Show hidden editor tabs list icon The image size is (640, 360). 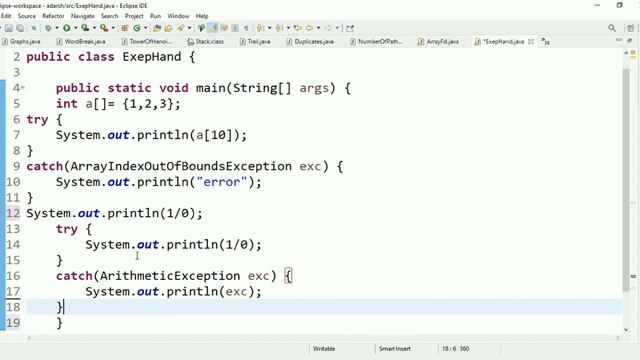[545, 41]
